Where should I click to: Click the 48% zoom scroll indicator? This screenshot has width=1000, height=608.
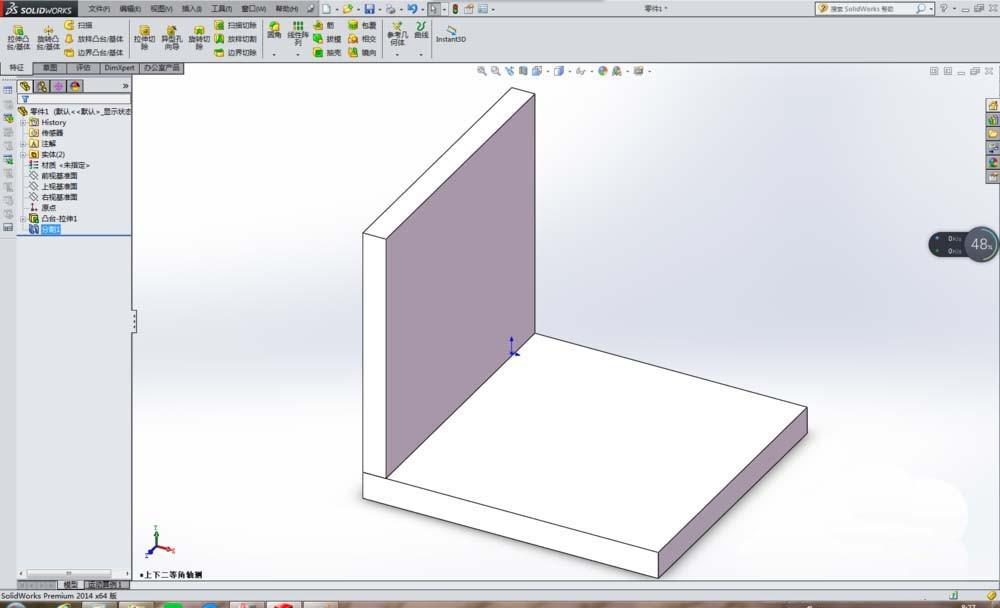coord(982,244)
